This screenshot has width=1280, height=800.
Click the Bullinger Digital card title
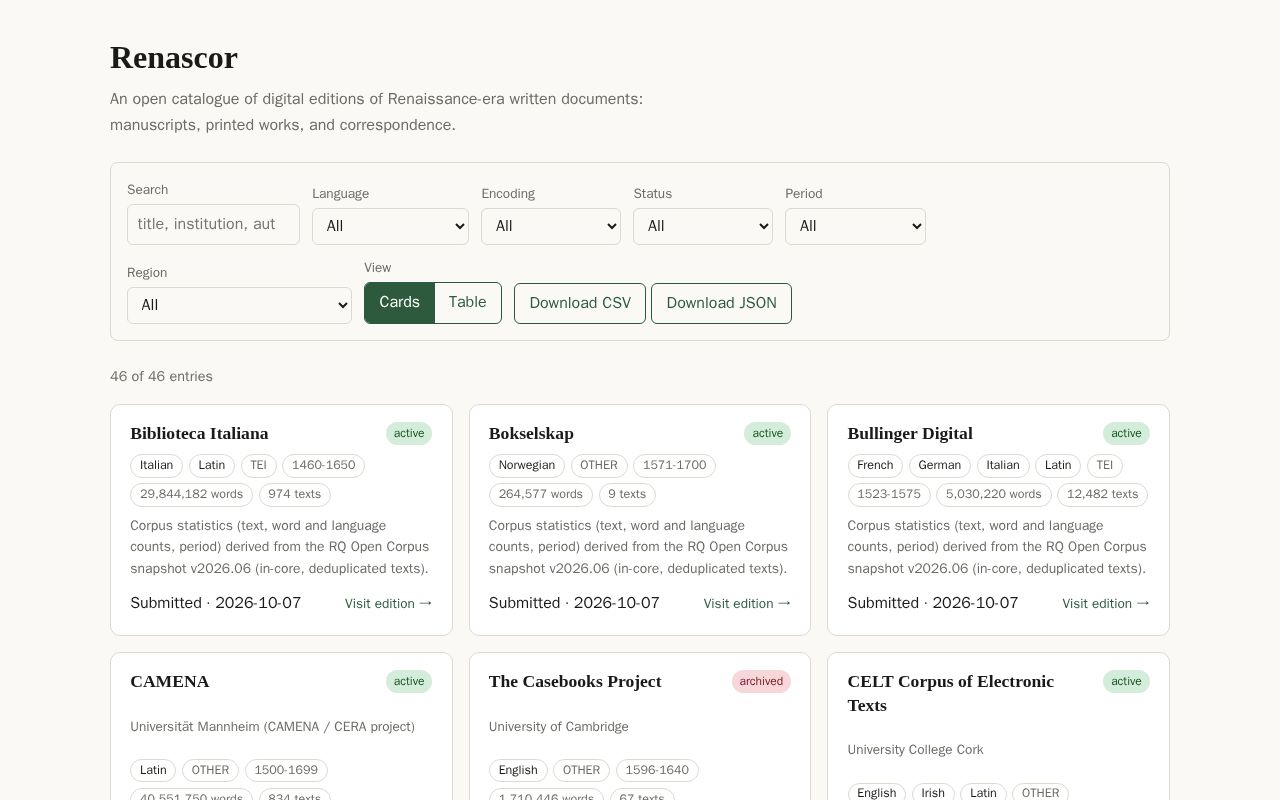click(x=910, y=433)
